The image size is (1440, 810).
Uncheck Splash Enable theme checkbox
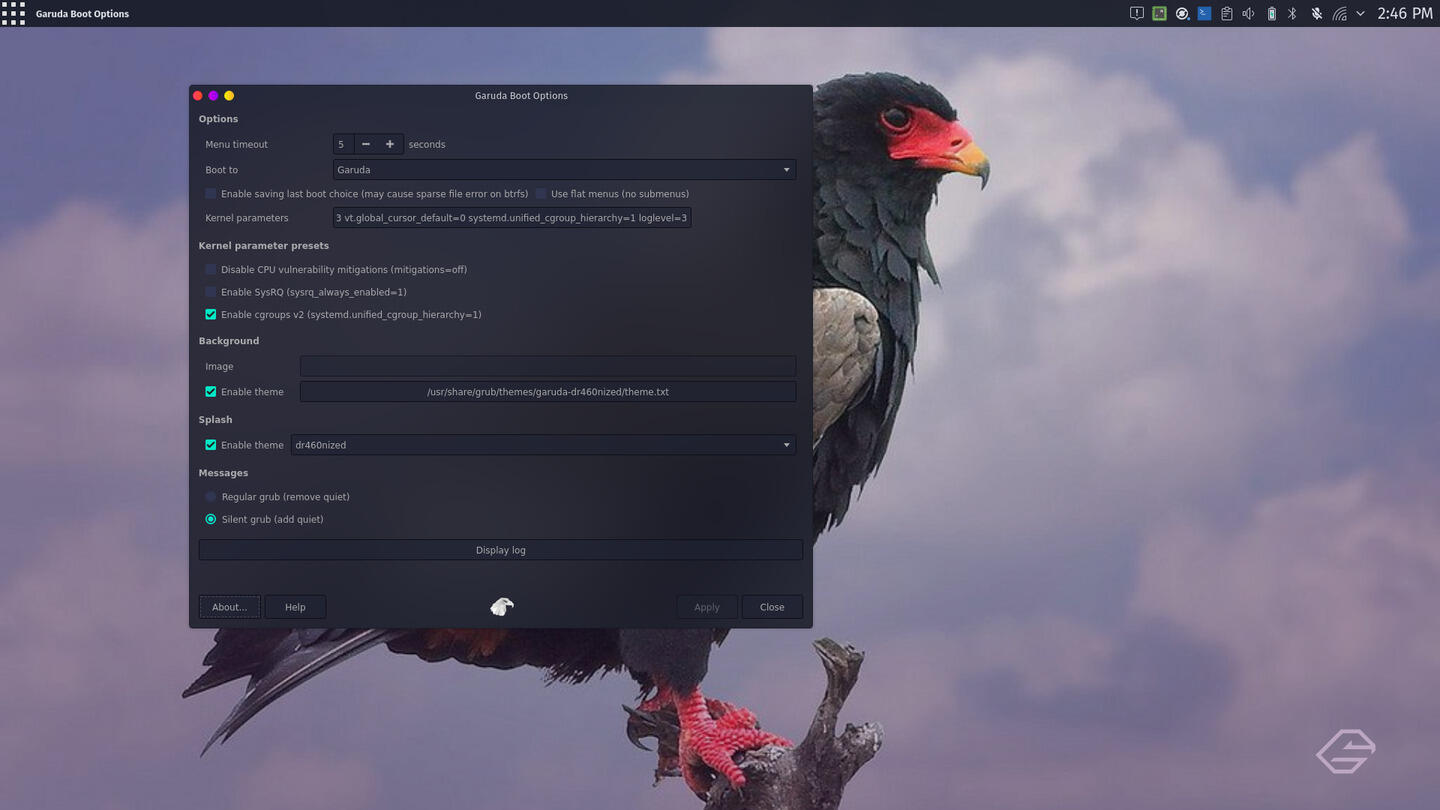tap(210, 445)
